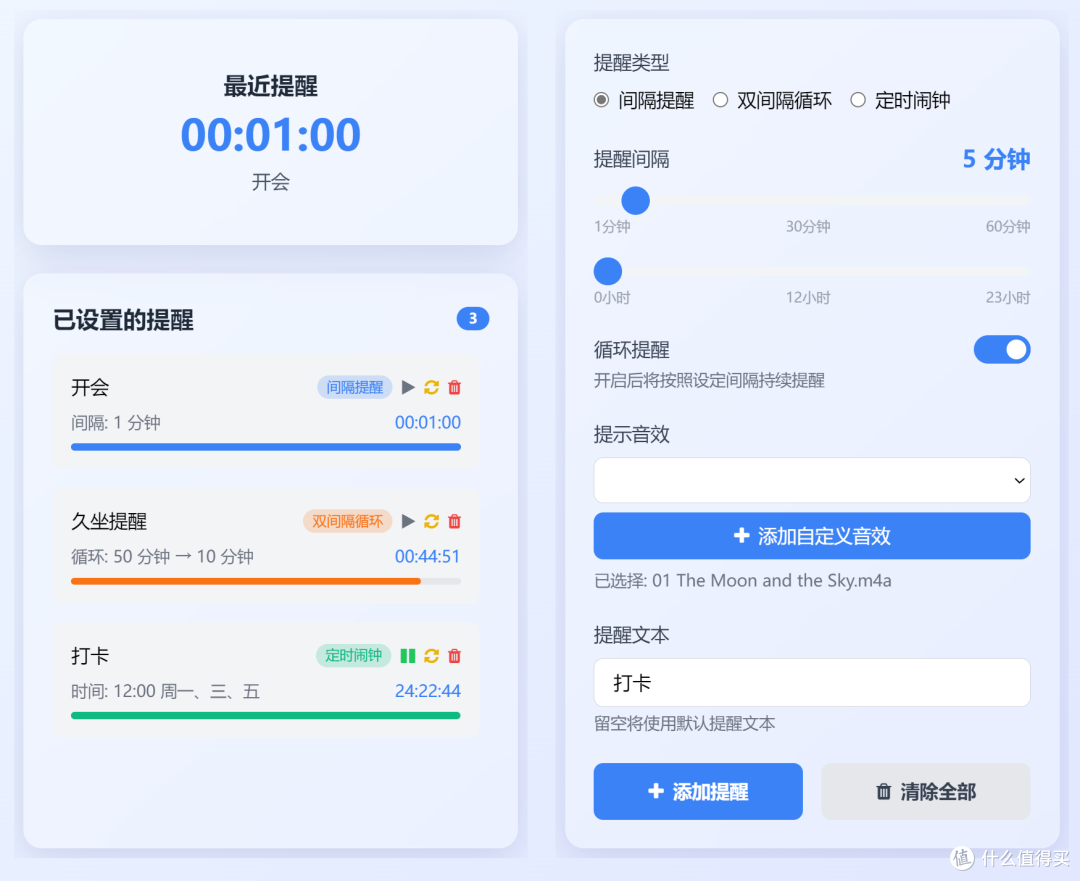Click 添加自定义音效 button

812,536
